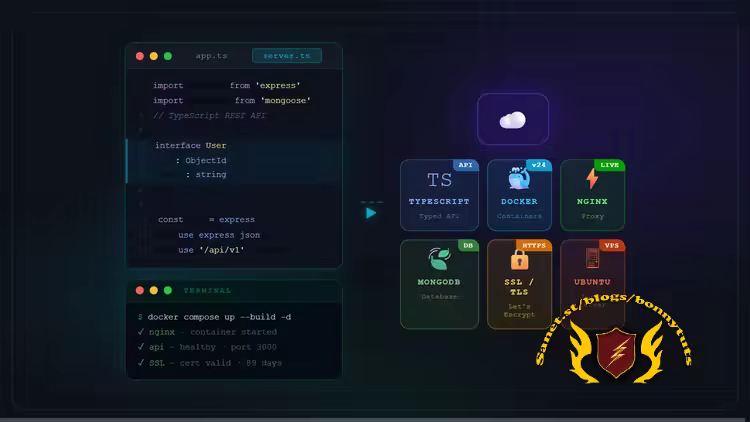Select the Ubuntu server icon
Viewport: 750px width, 422px height.
tap(592, 259)
